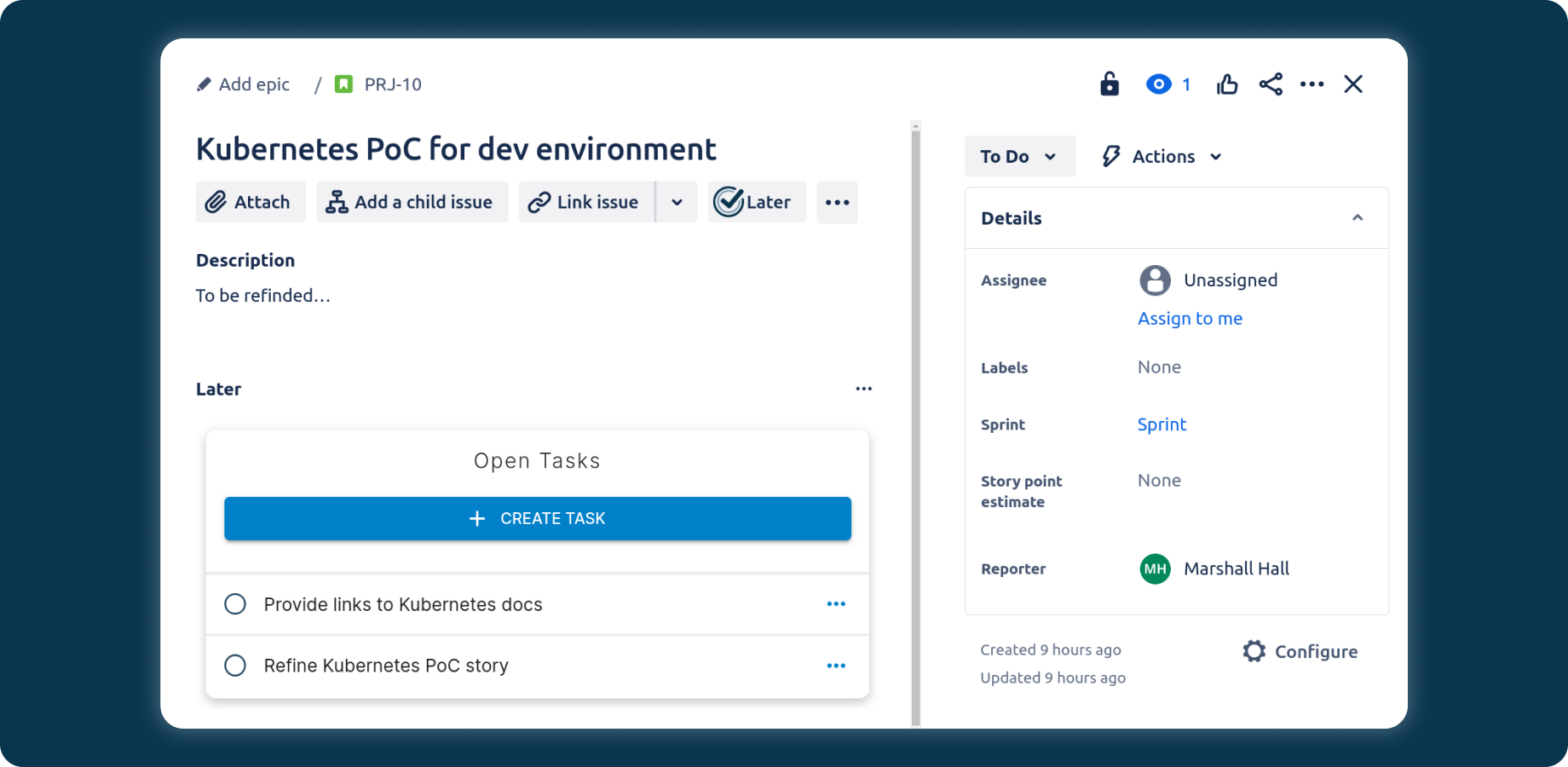The height and width of the screenshot is (767, 1568).
Task: Open the Later section options ellipsis
Action: click(864, 389)
